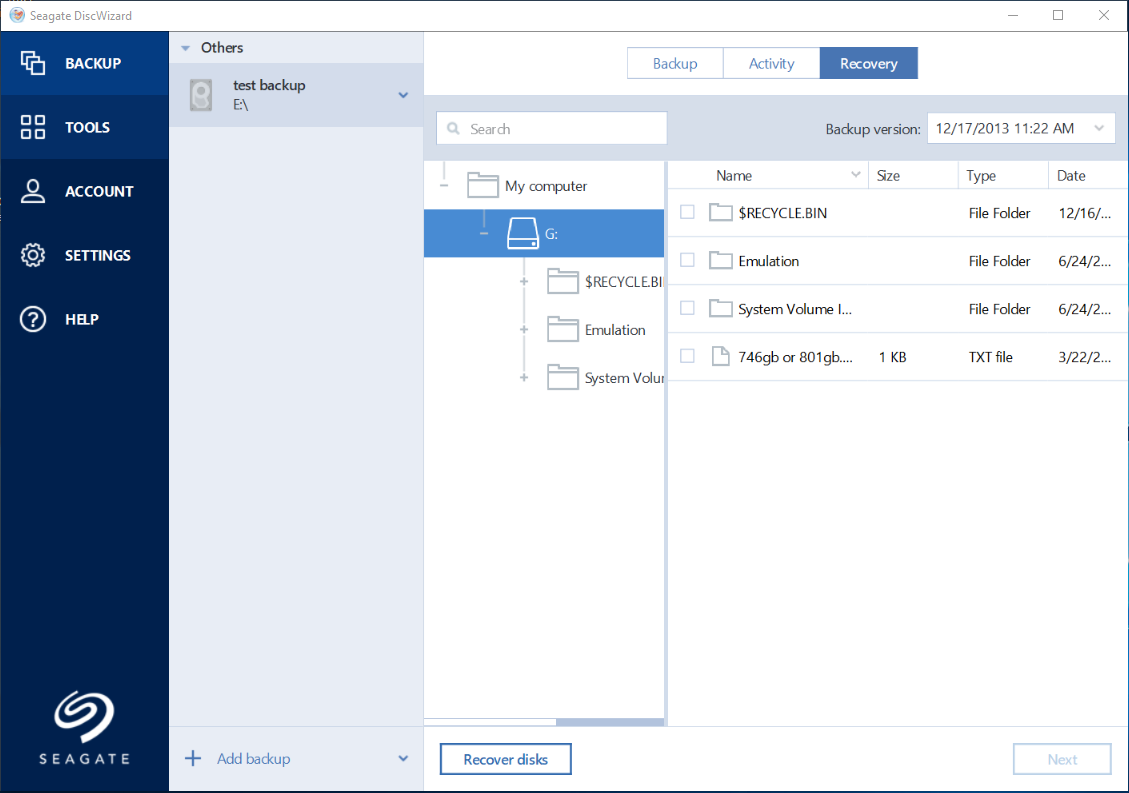Expand the test backup options chevron
The image size is (1129, 793).
point(403,95)
